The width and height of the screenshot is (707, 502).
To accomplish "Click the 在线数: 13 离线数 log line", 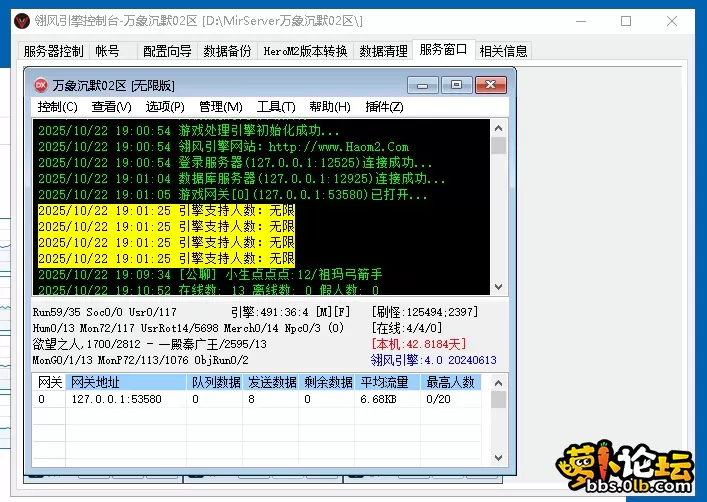I will coord(208,290).
